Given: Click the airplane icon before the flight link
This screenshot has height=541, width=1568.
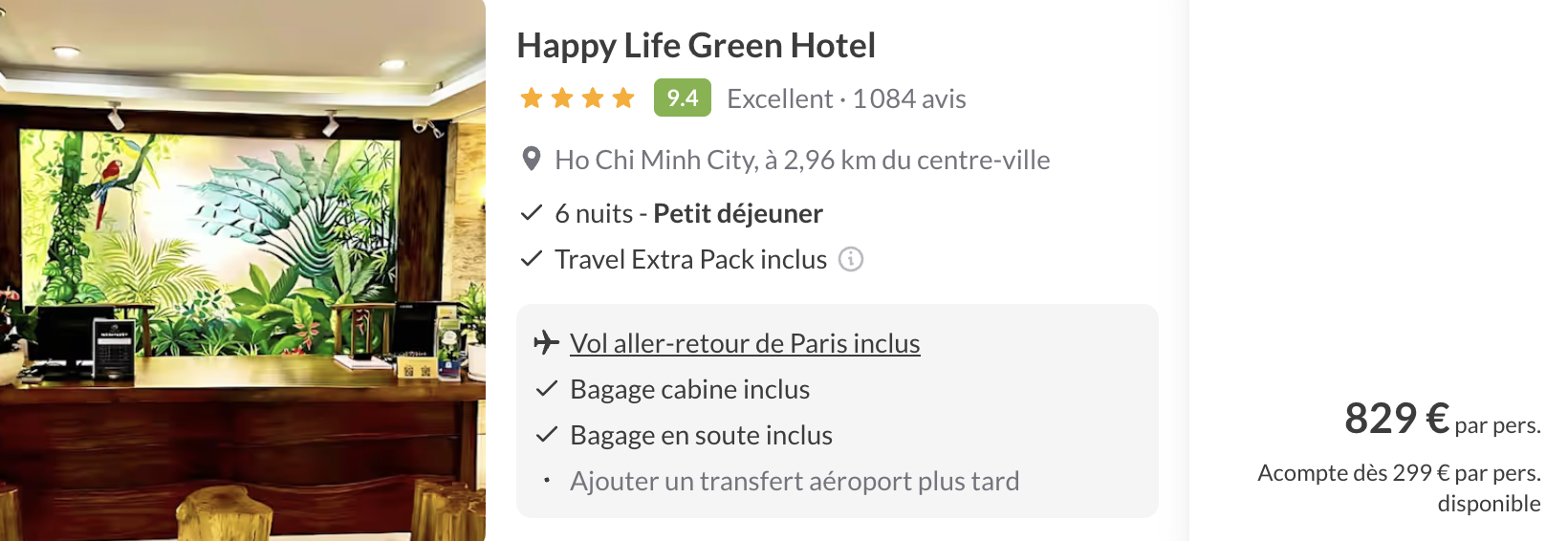Looking at the screenshot, I should 546,342.
